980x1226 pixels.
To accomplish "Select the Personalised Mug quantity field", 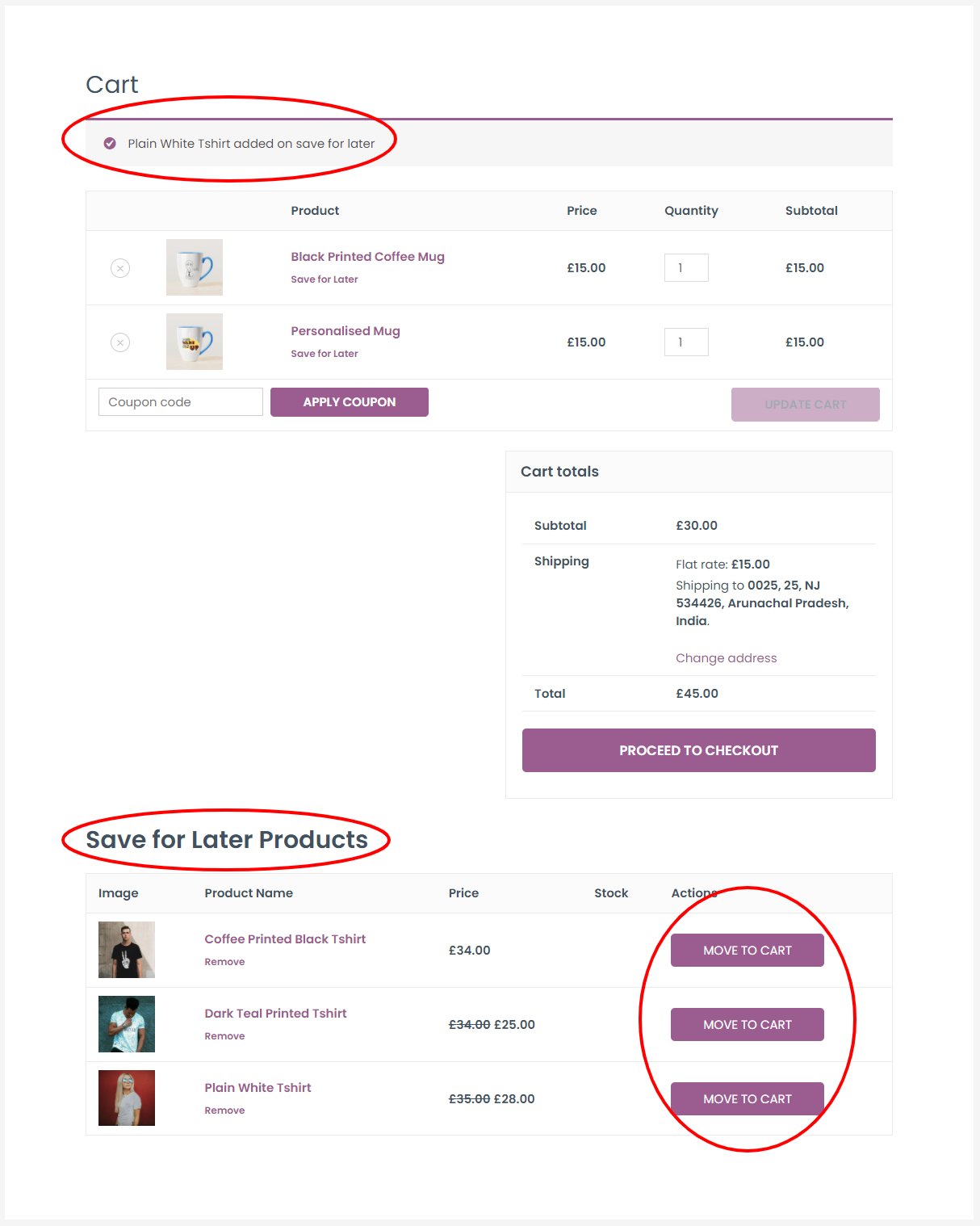I will tap(686, 342).
